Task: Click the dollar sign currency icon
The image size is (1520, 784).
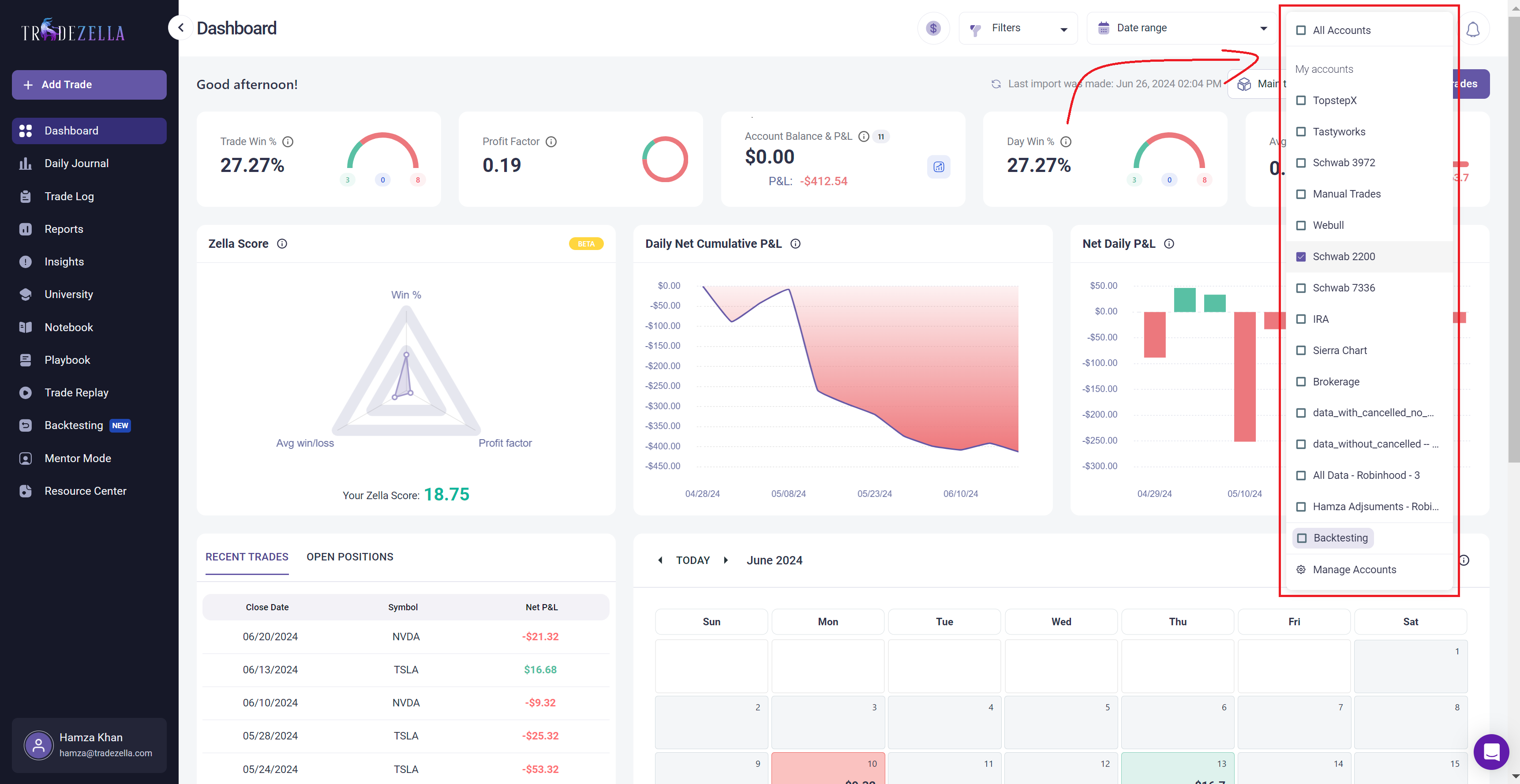Action: (x=933, y=28)
